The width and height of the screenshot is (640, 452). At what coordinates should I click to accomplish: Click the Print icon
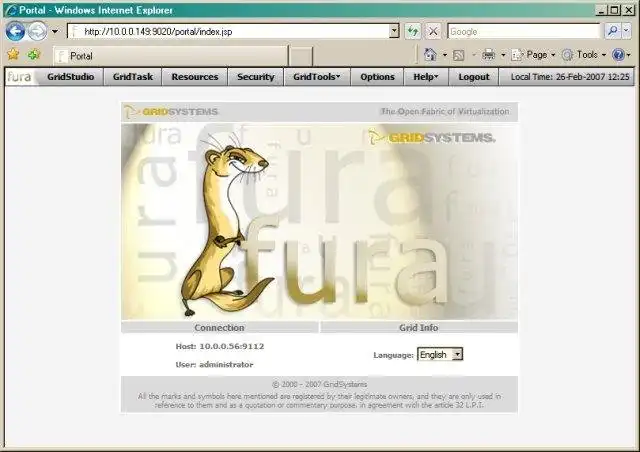point(489,55)
